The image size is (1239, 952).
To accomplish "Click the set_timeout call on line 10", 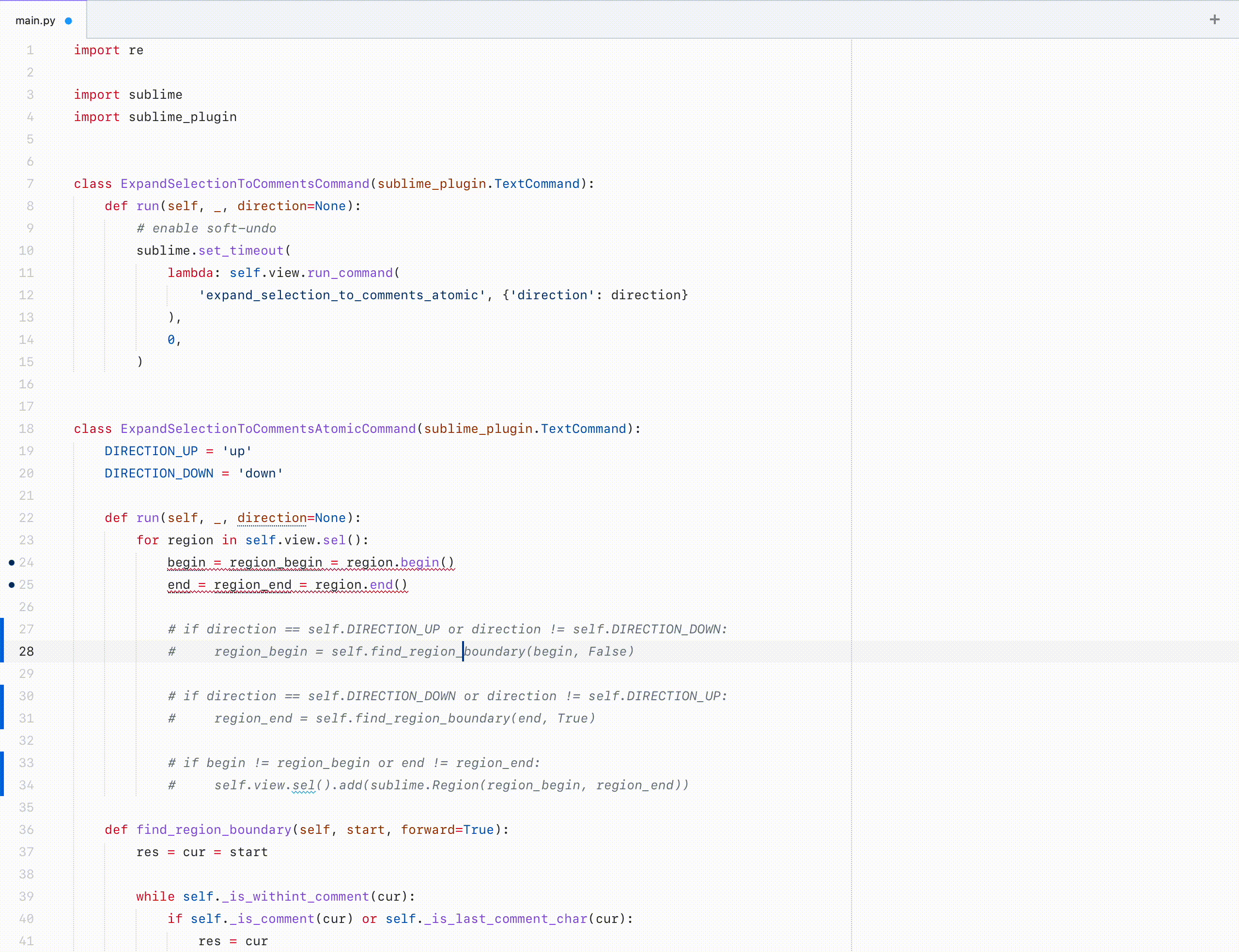I will [240, 250].
